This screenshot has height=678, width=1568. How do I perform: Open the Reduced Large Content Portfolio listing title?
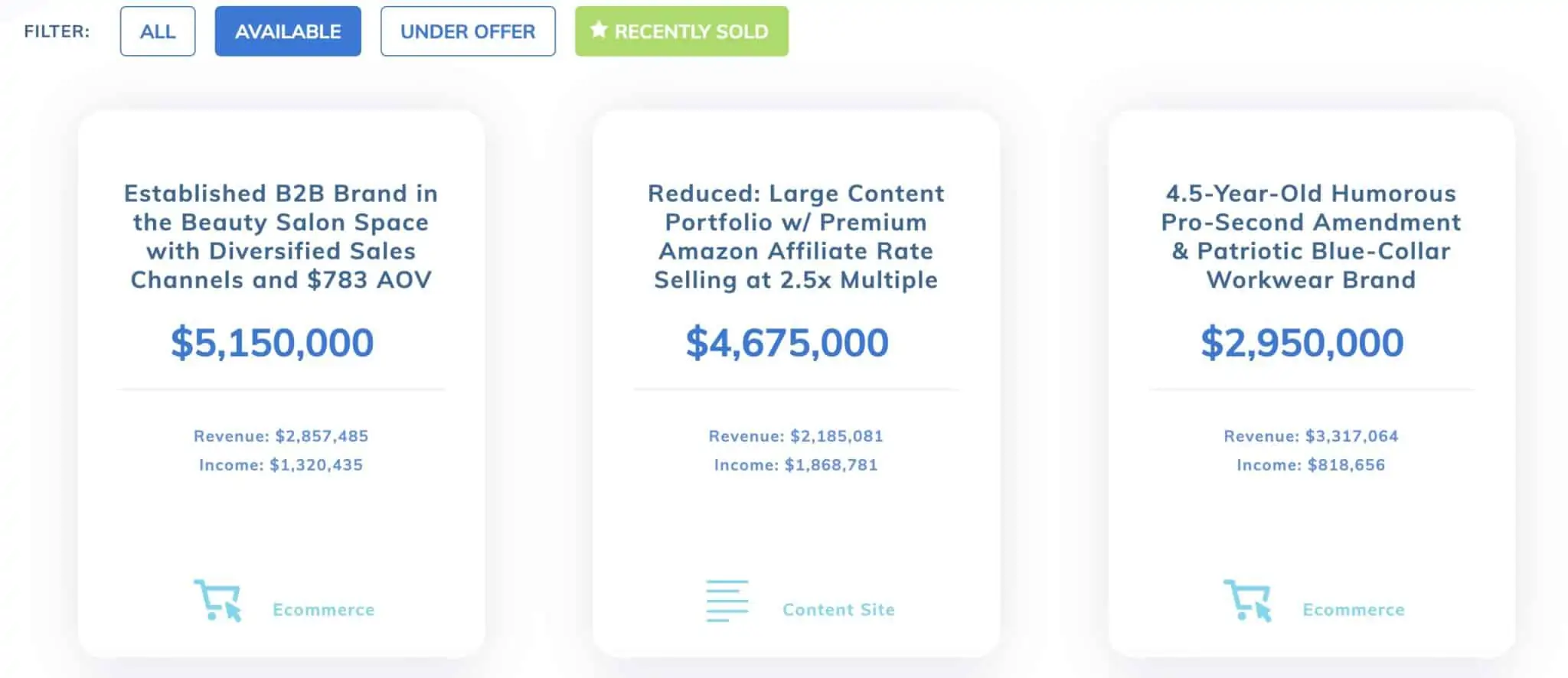(796, 236)
